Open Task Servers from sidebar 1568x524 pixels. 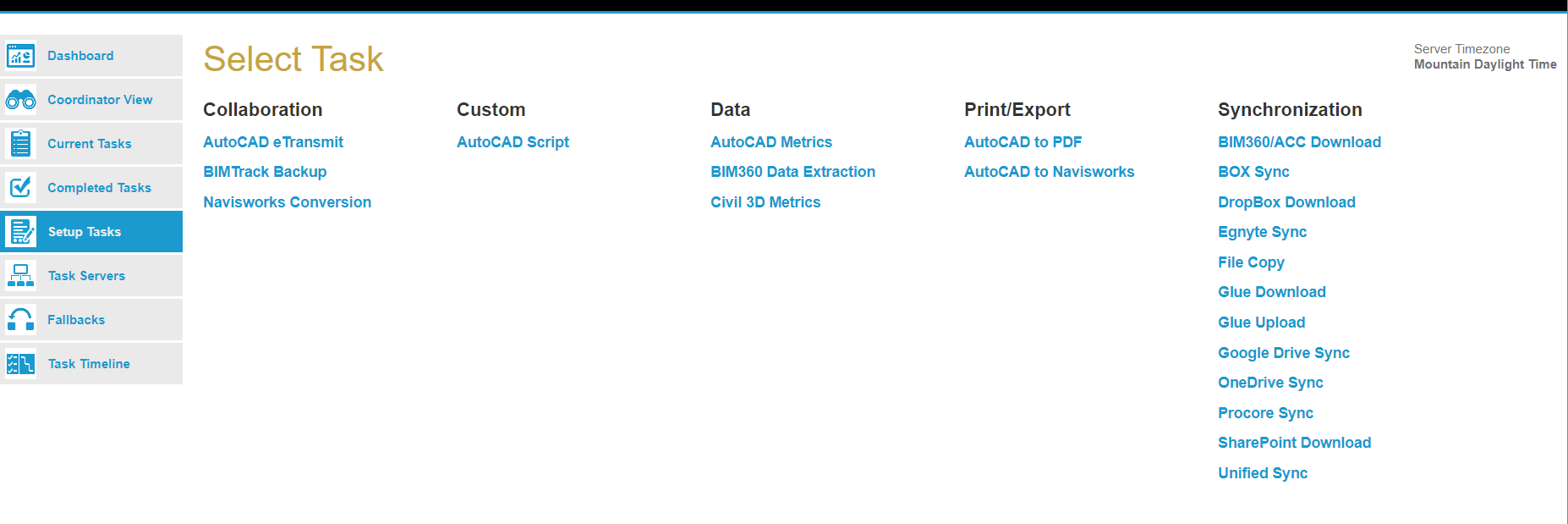point(86,276)
